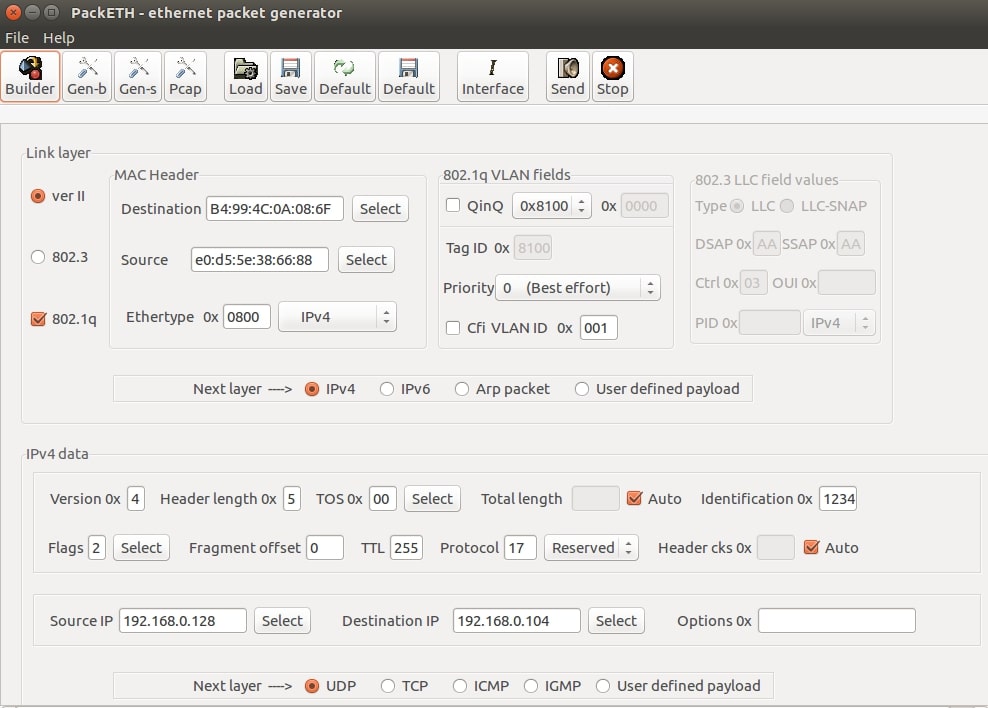The height and width of the screenshot is (708, 988).
Task: Click the IP Version field
Action: [135, 498]
